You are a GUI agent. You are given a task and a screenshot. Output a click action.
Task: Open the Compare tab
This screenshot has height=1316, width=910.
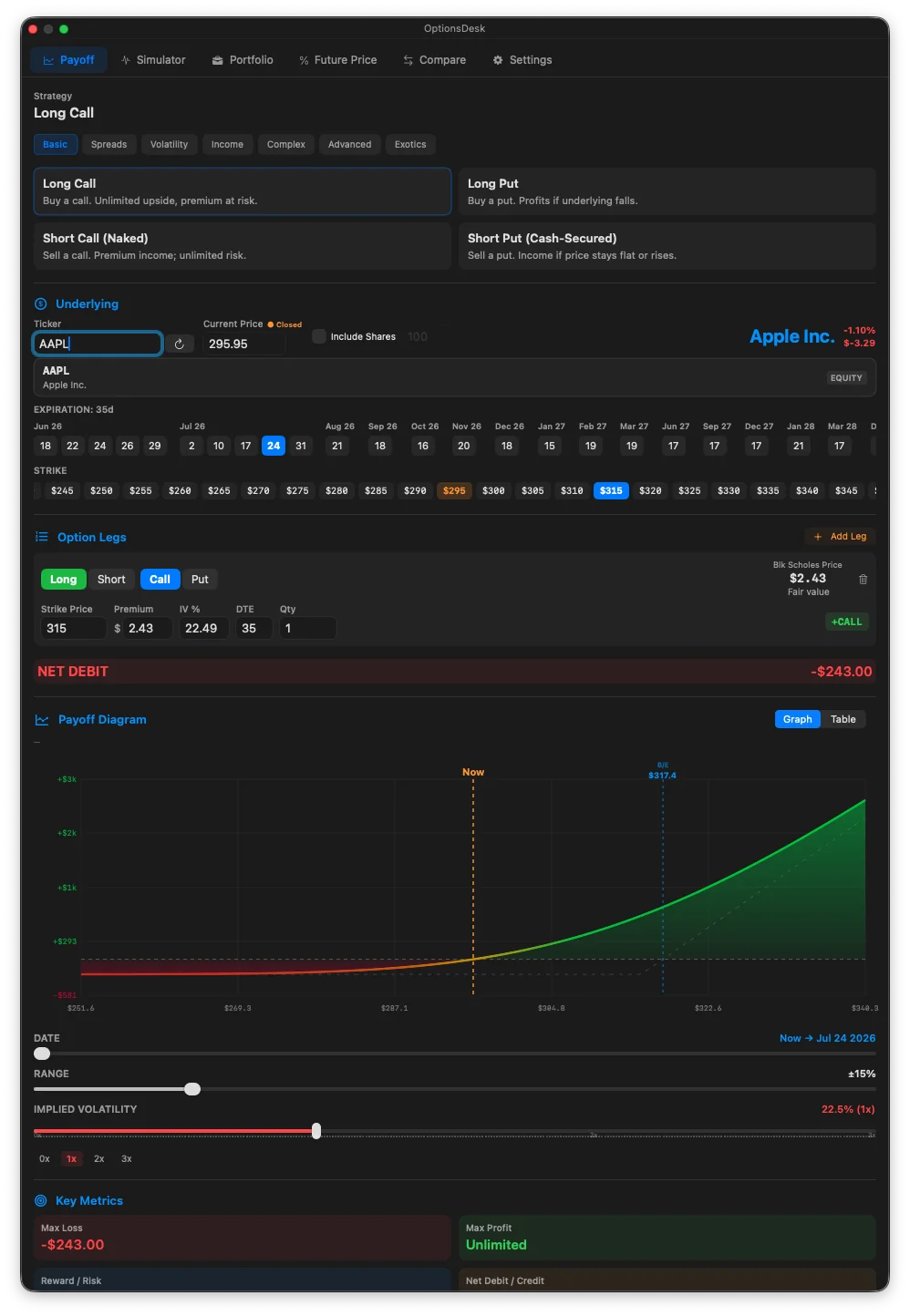tap(435, 60)
